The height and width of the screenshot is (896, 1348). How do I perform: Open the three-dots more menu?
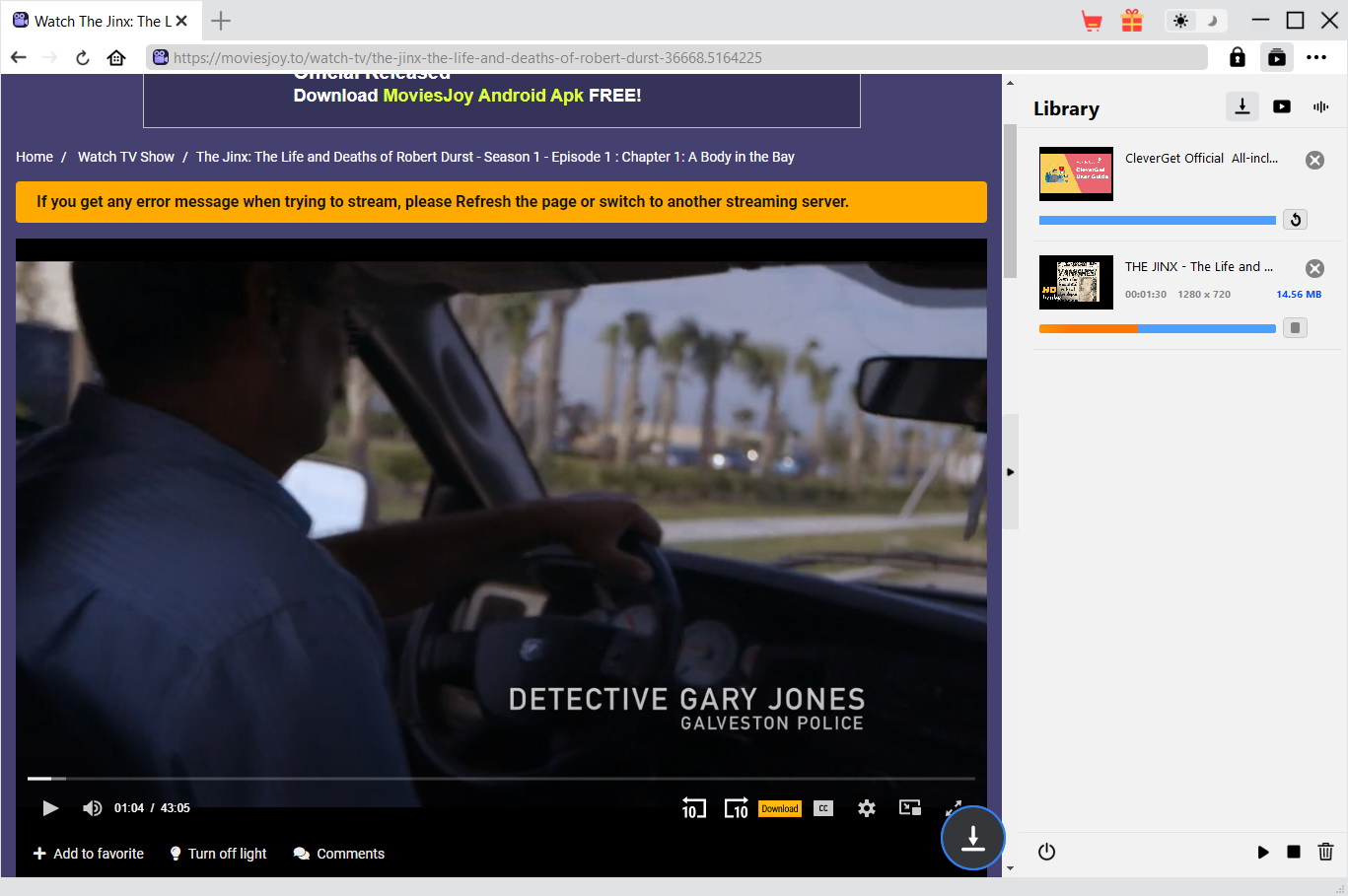(1316, 57)
